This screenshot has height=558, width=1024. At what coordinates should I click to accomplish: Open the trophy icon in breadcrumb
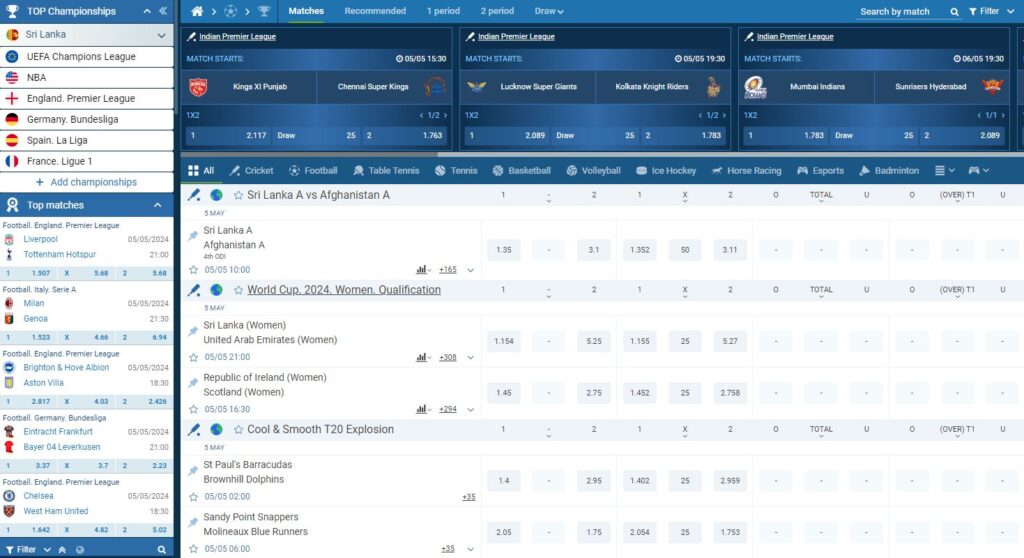(x=264, y=11)
